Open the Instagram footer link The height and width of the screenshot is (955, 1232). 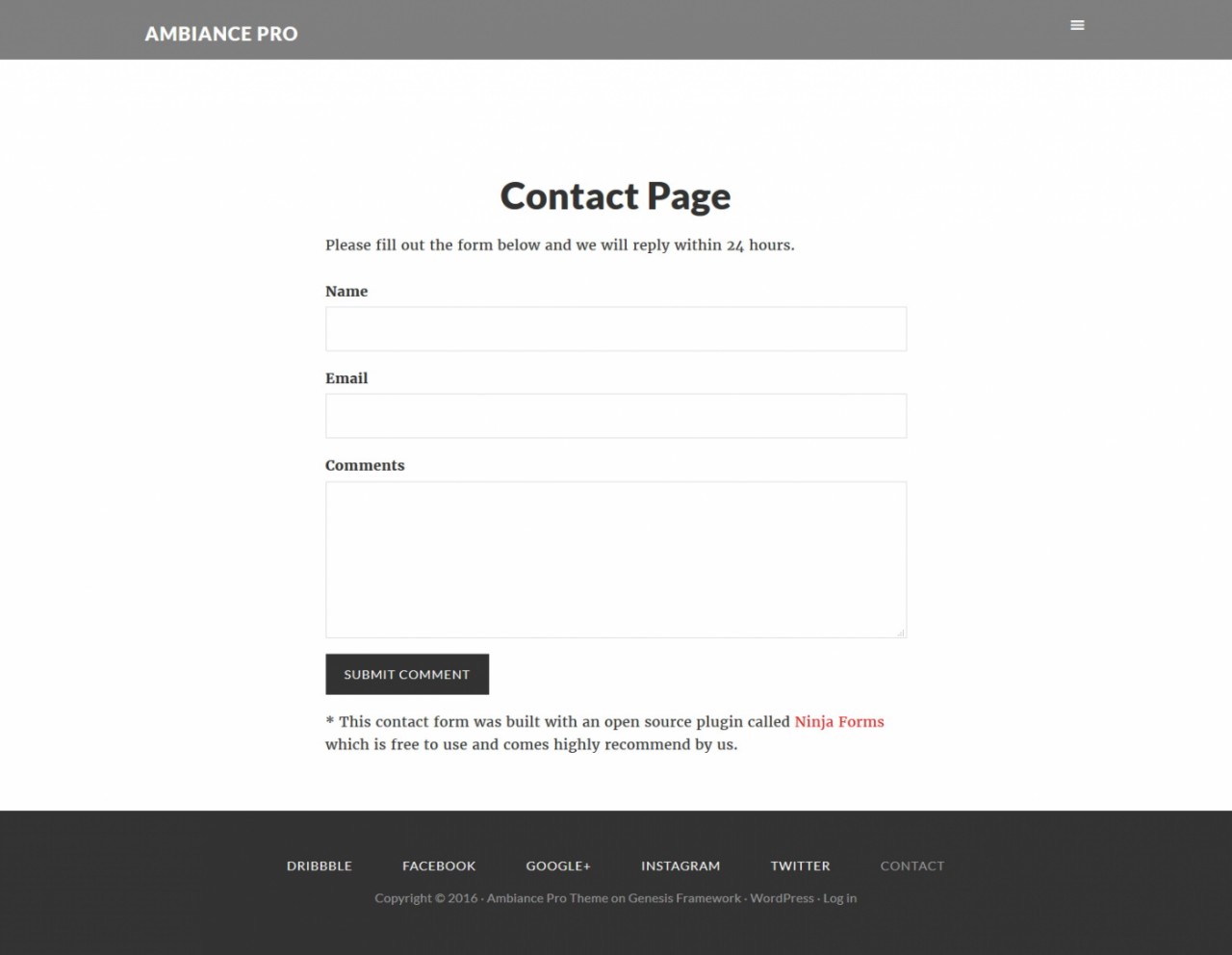(x=680, y=865)
